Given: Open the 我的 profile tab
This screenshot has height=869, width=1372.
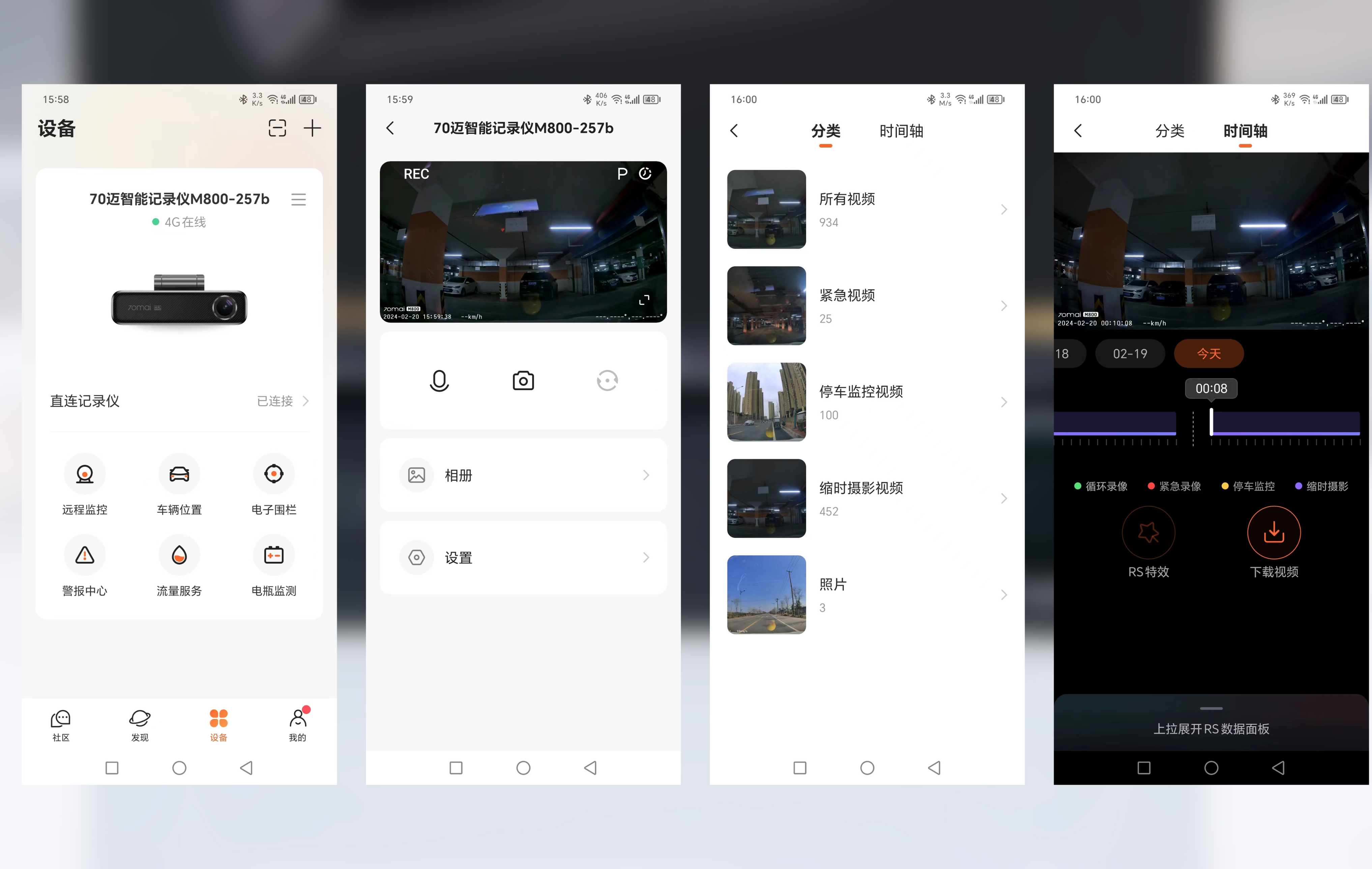Looking at the screenshot, I should coord(297,725).
